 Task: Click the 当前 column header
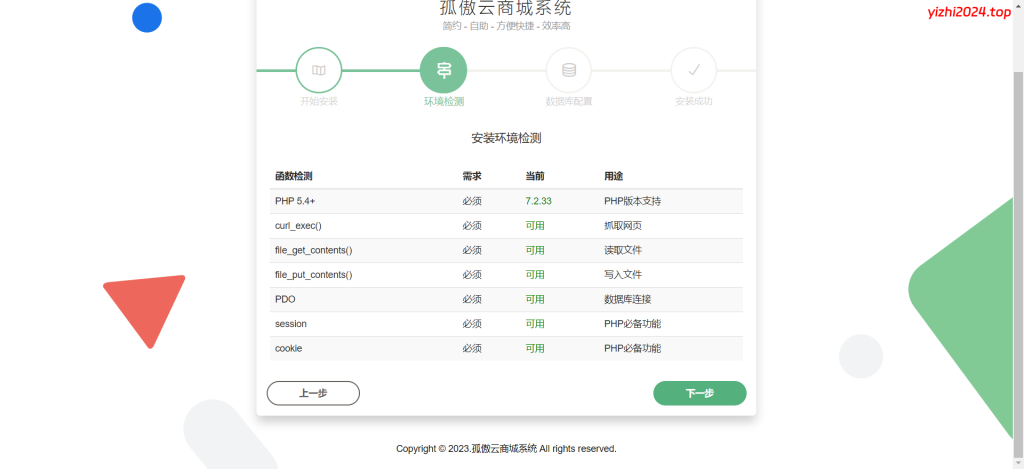pyautogui.click(x=535, y=176)
